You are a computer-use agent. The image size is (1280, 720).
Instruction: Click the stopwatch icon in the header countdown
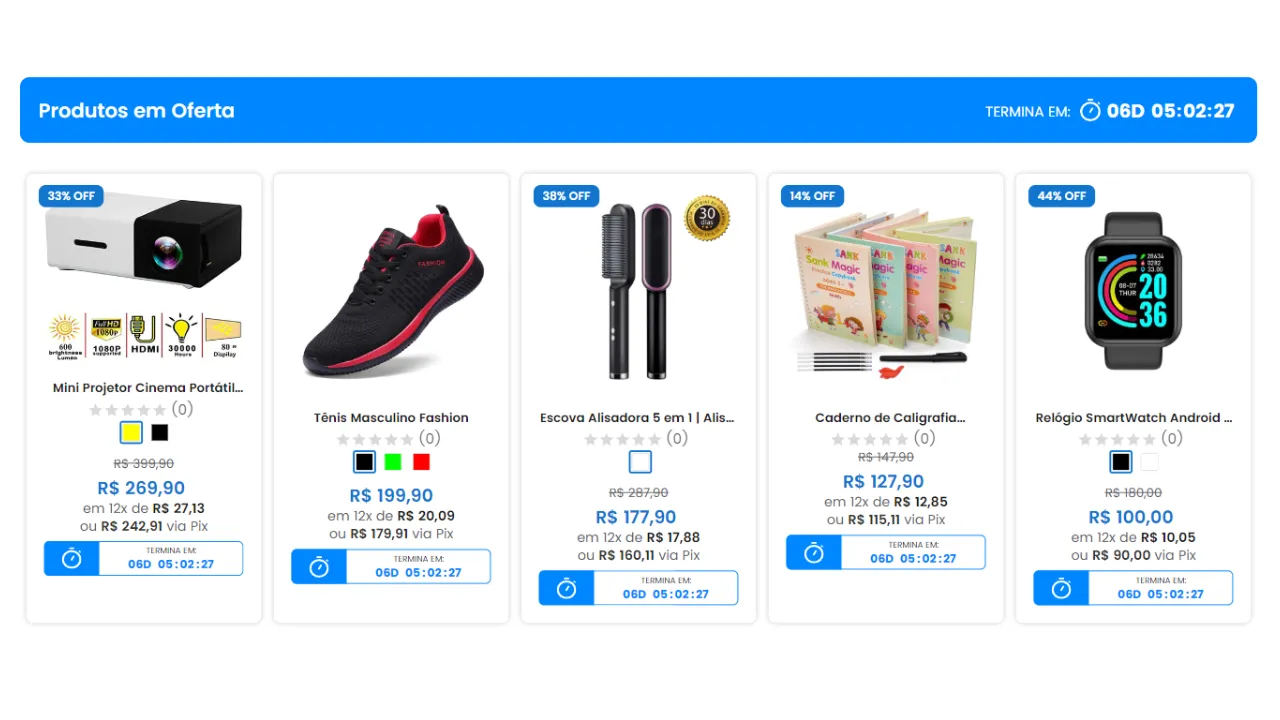pyautogui.click(x=1090, y=110)
